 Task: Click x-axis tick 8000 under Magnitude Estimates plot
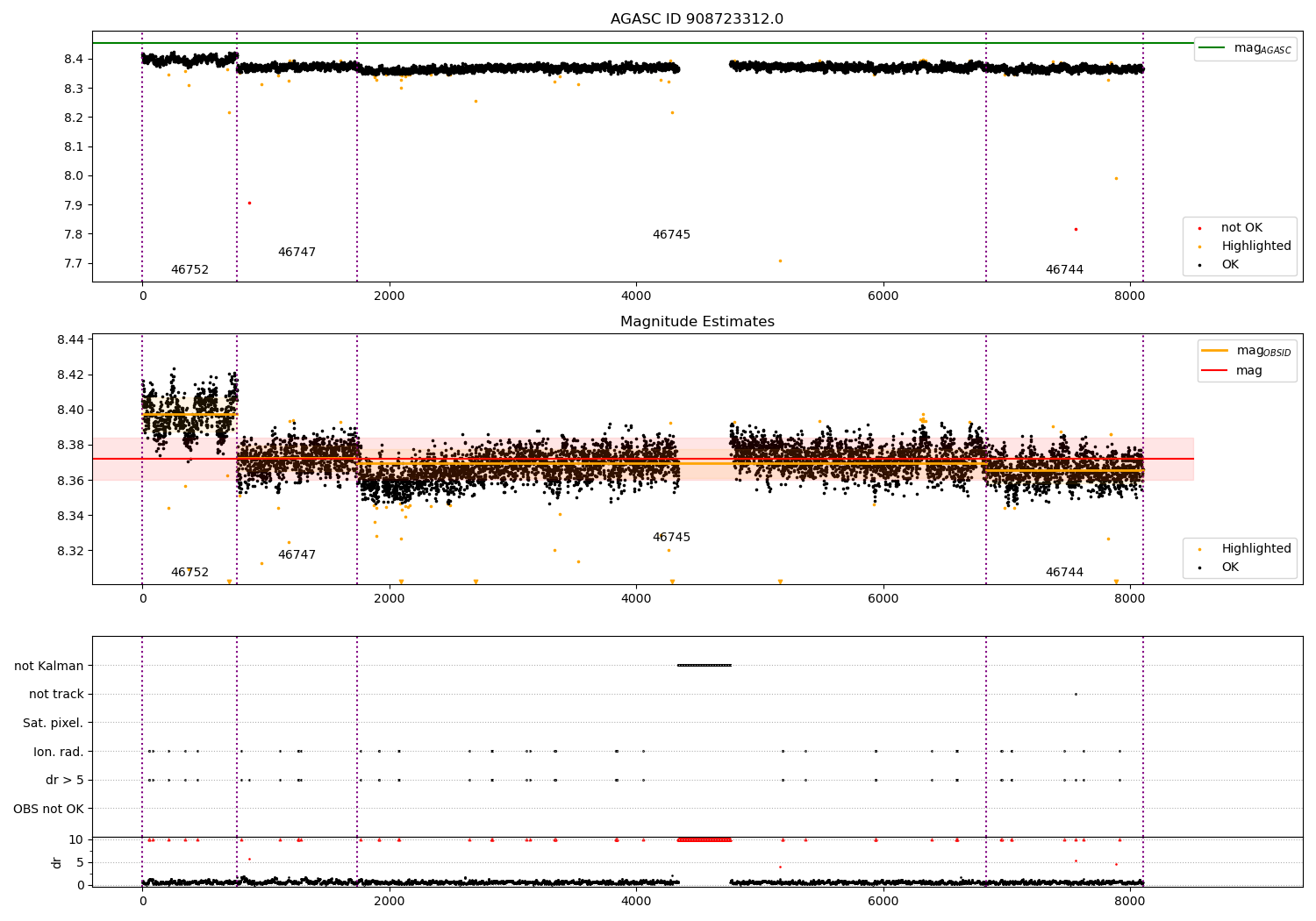(x=1130, y=599)
